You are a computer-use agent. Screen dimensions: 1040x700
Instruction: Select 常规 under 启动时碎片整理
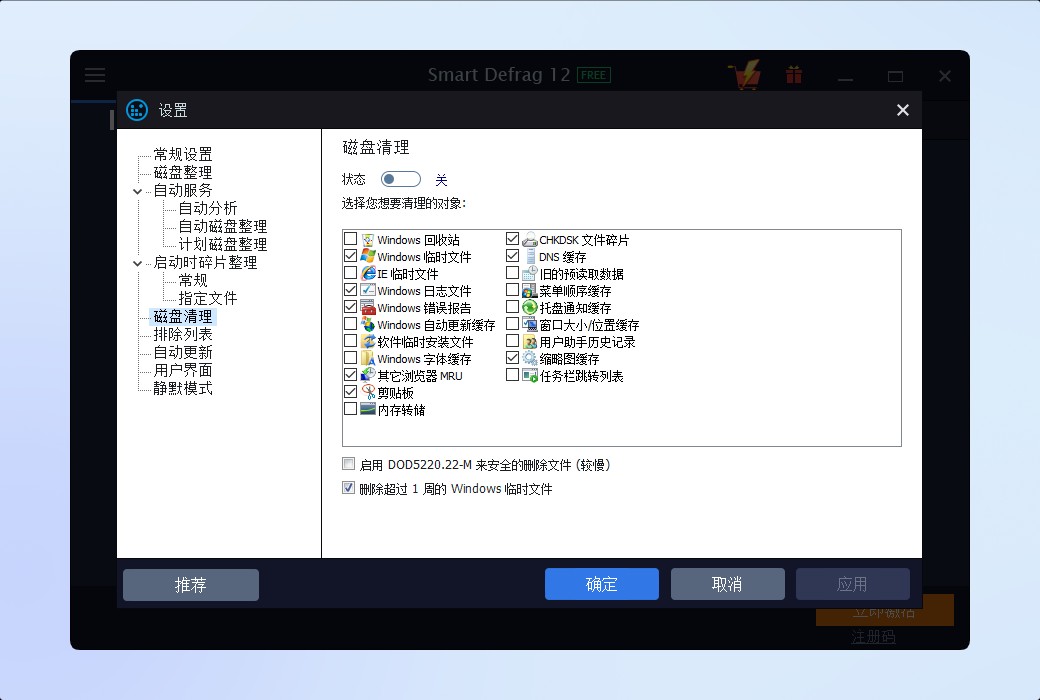(x=193, y=281)
